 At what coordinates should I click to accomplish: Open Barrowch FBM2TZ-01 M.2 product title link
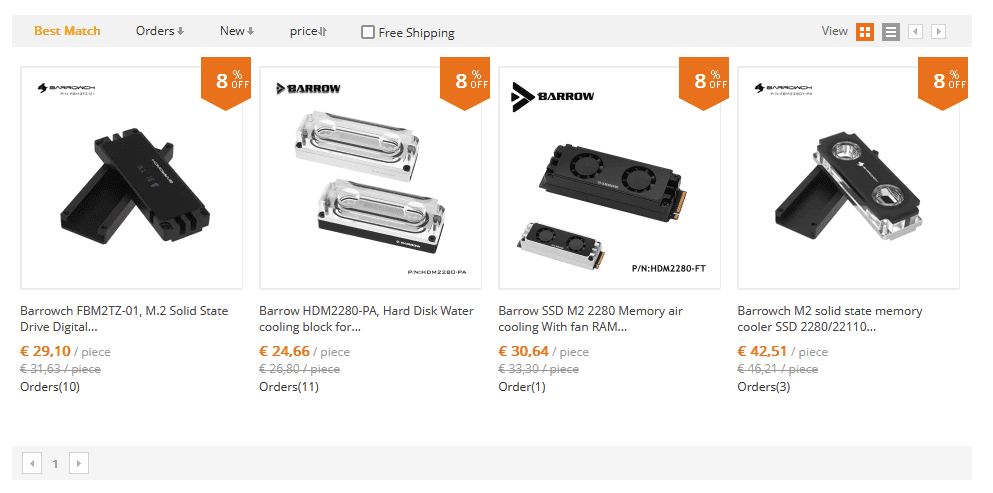pyautogui.click(x=124, y=319)
